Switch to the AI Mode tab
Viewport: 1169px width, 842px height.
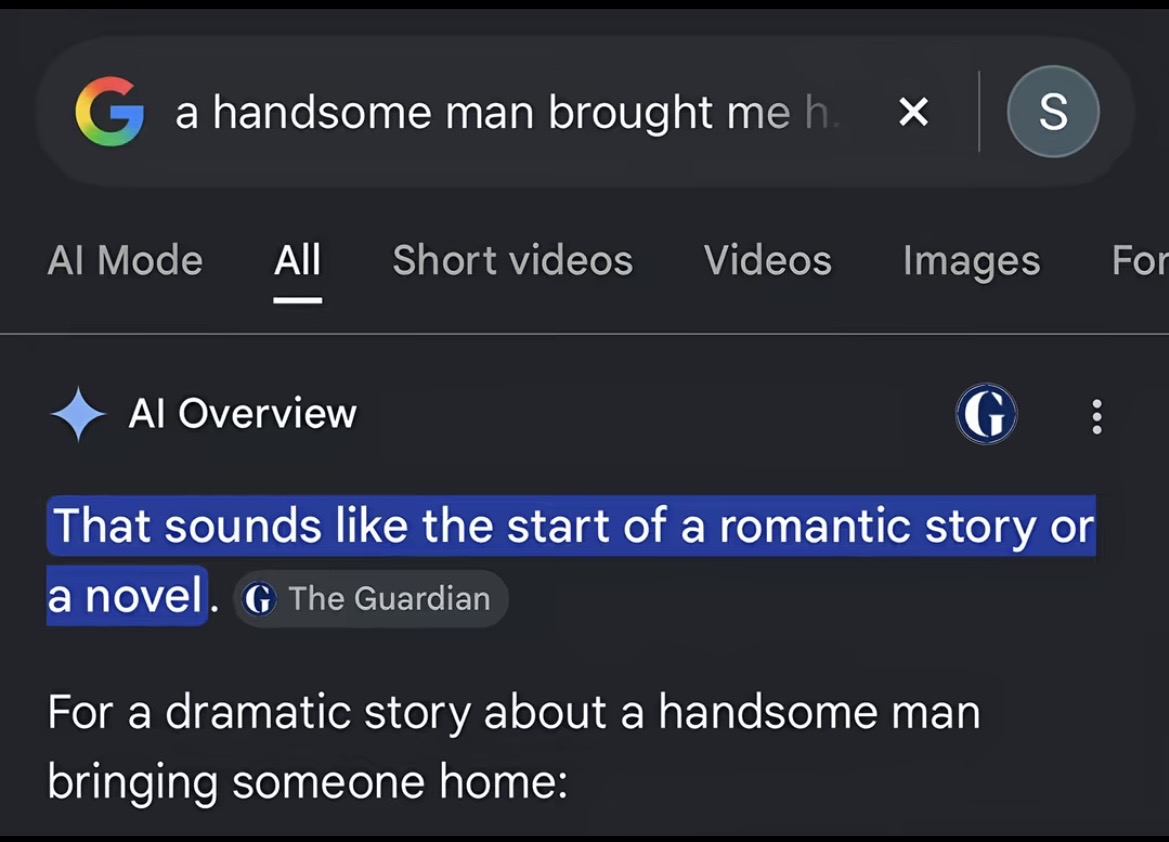(x=125, y=260)
